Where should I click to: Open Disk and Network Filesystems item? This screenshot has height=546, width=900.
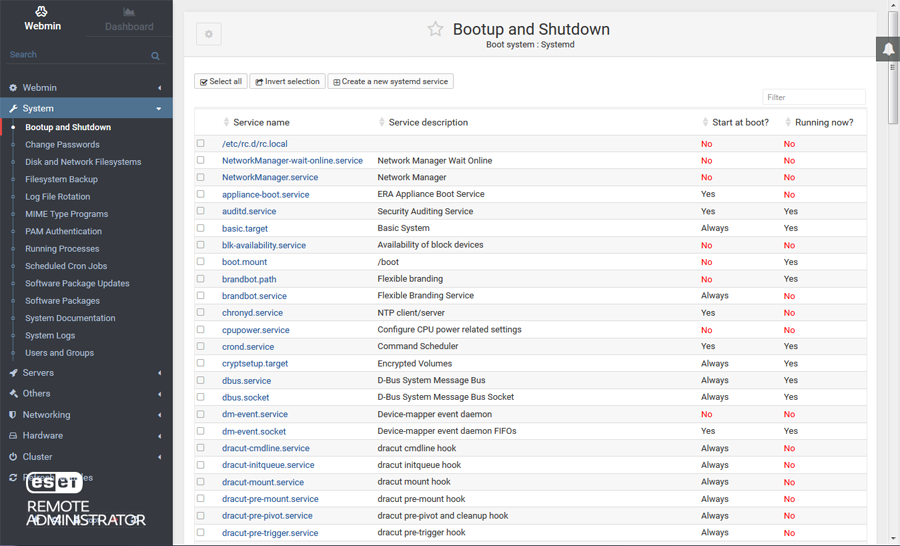[x=83, y=162]
